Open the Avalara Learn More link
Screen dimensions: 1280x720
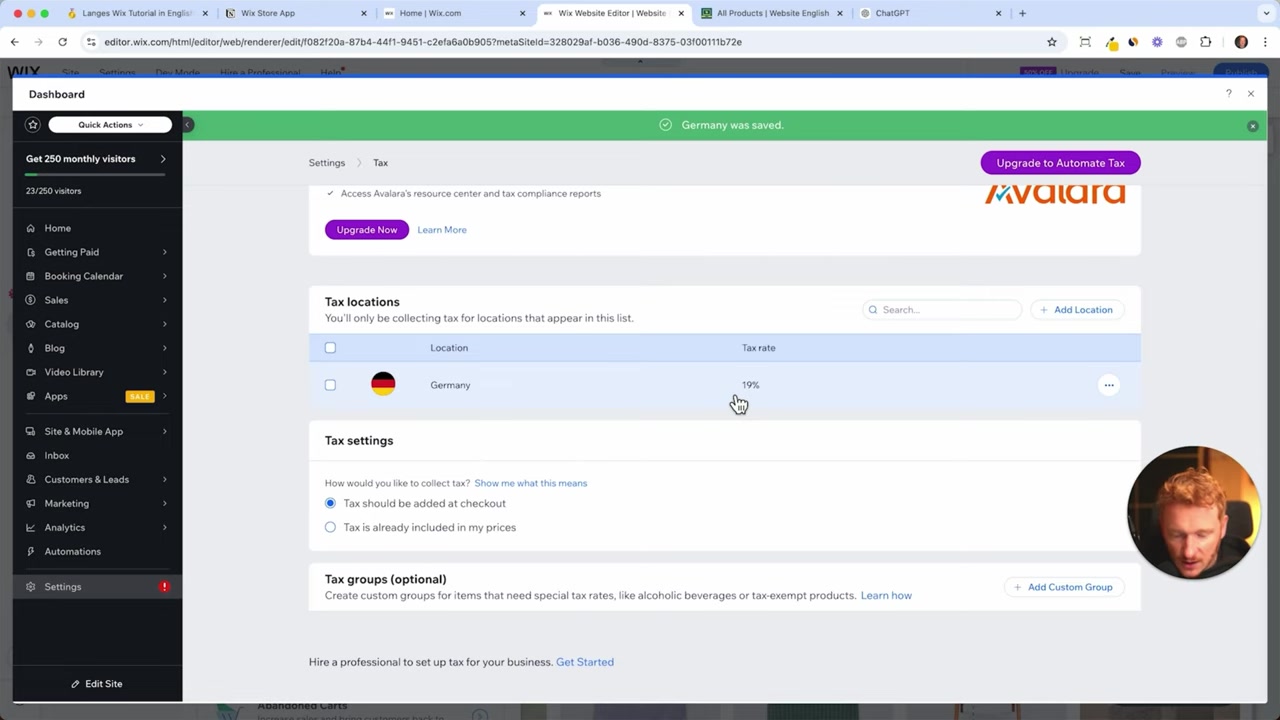pos(441,230)
